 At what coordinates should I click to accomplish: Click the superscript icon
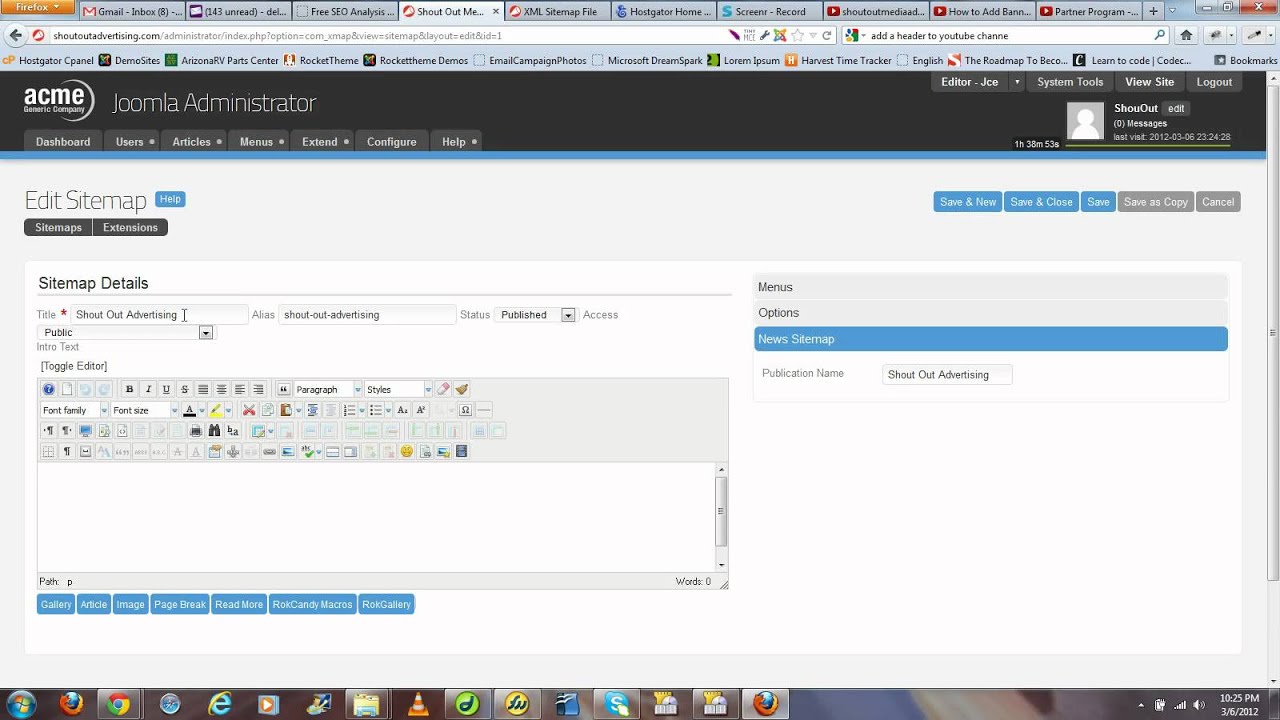[420, 410]
